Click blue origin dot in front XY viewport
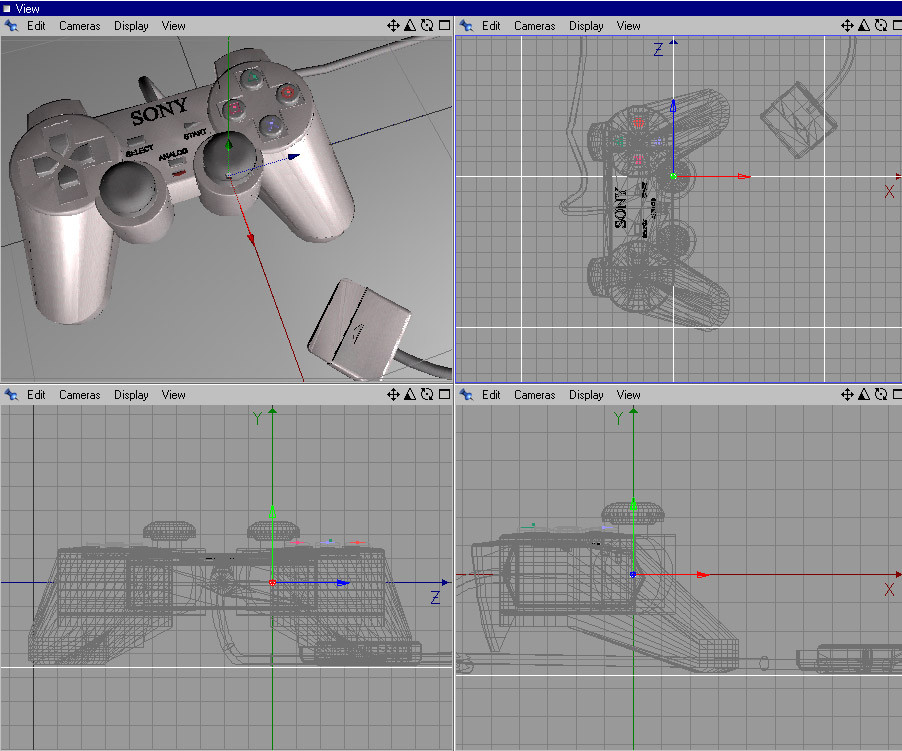 click(633, 574)
